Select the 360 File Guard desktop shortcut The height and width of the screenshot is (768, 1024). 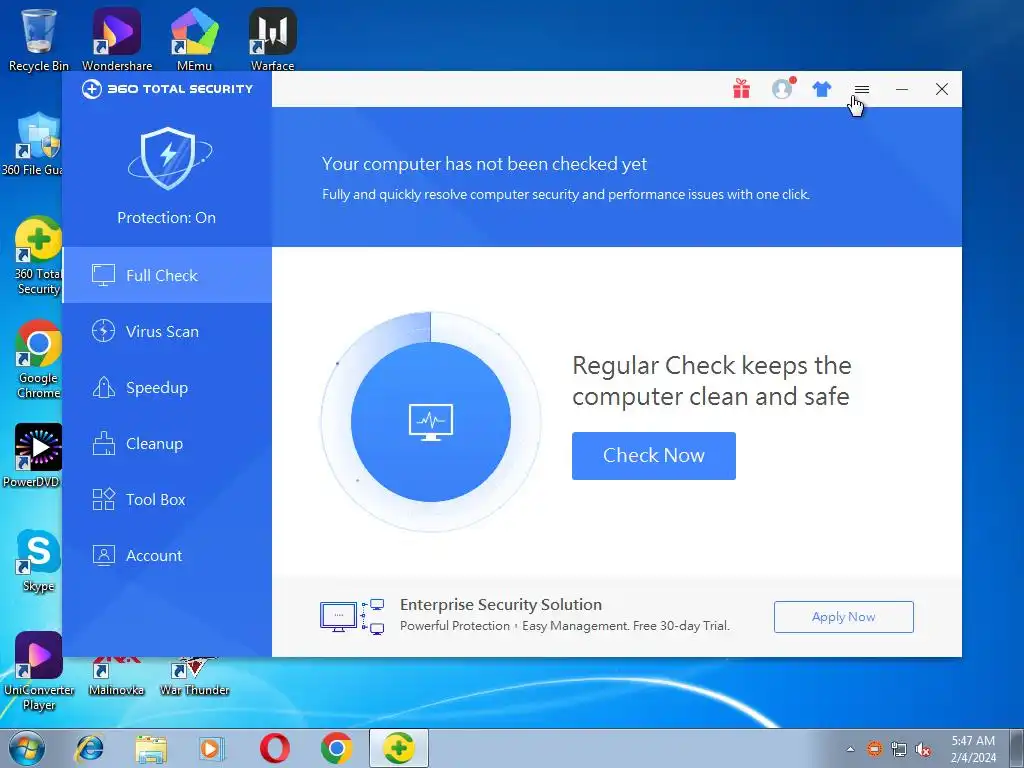(x=33, y=144)
